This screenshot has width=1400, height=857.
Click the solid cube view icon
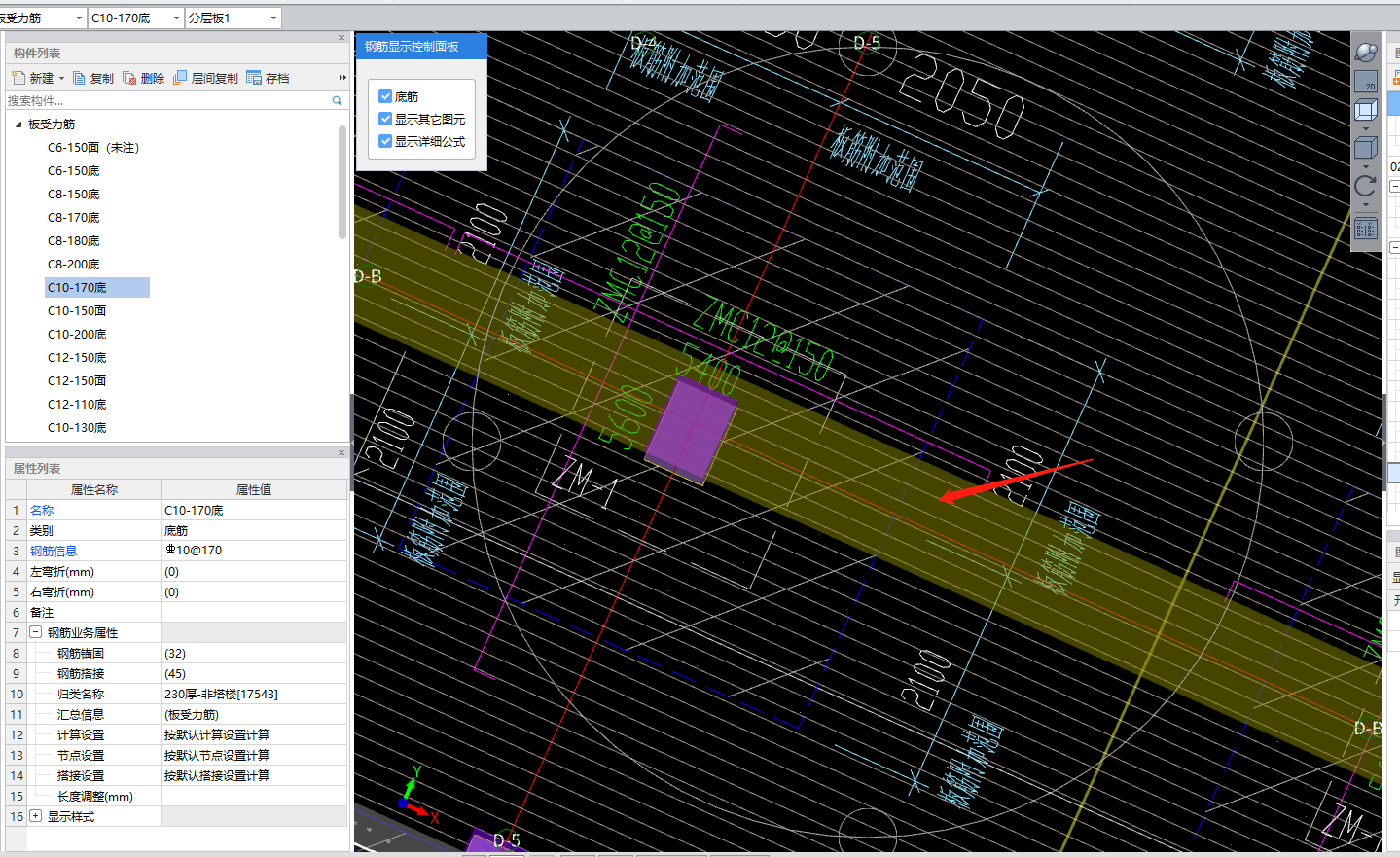tap(1366, 148)
